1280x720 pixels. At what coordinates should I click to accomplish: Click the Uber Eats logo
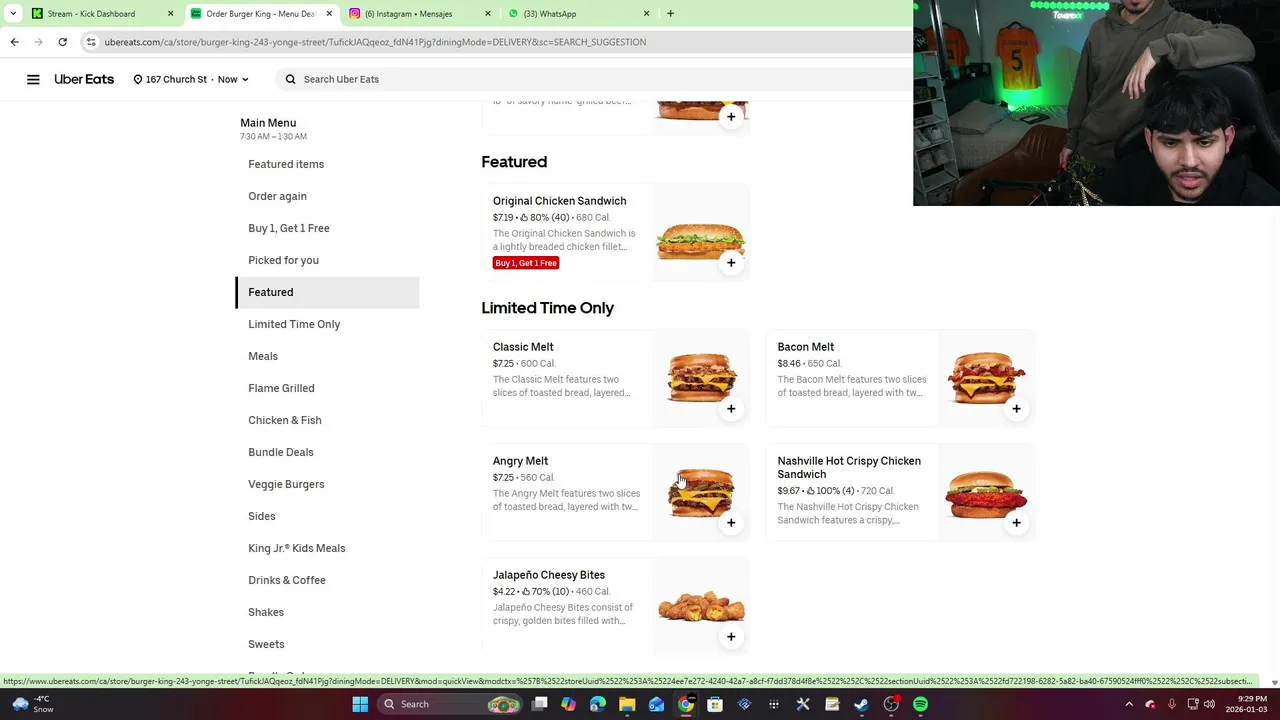(84, 79)
